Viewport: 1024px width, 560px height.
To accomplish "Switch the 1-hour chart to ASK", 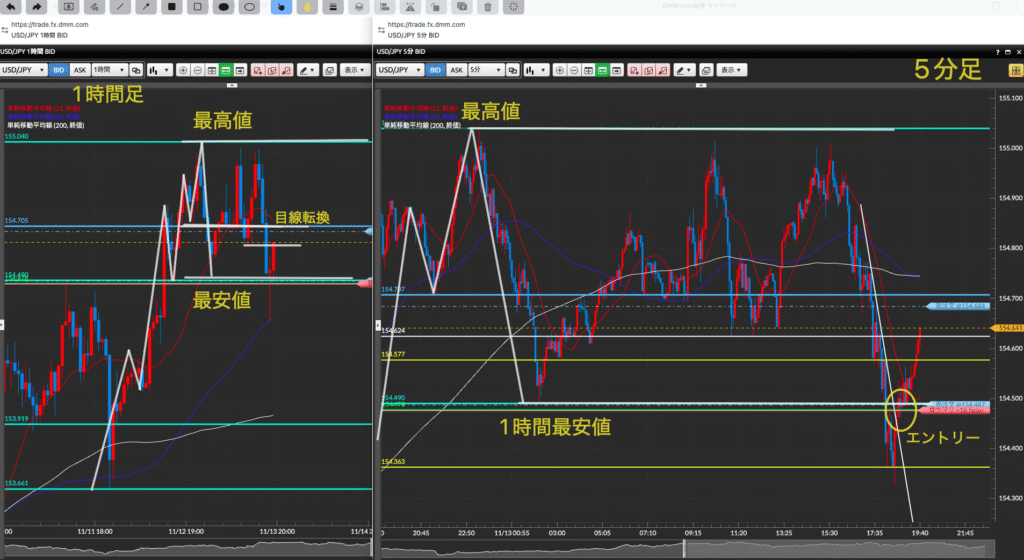I will tap(79, 70).
